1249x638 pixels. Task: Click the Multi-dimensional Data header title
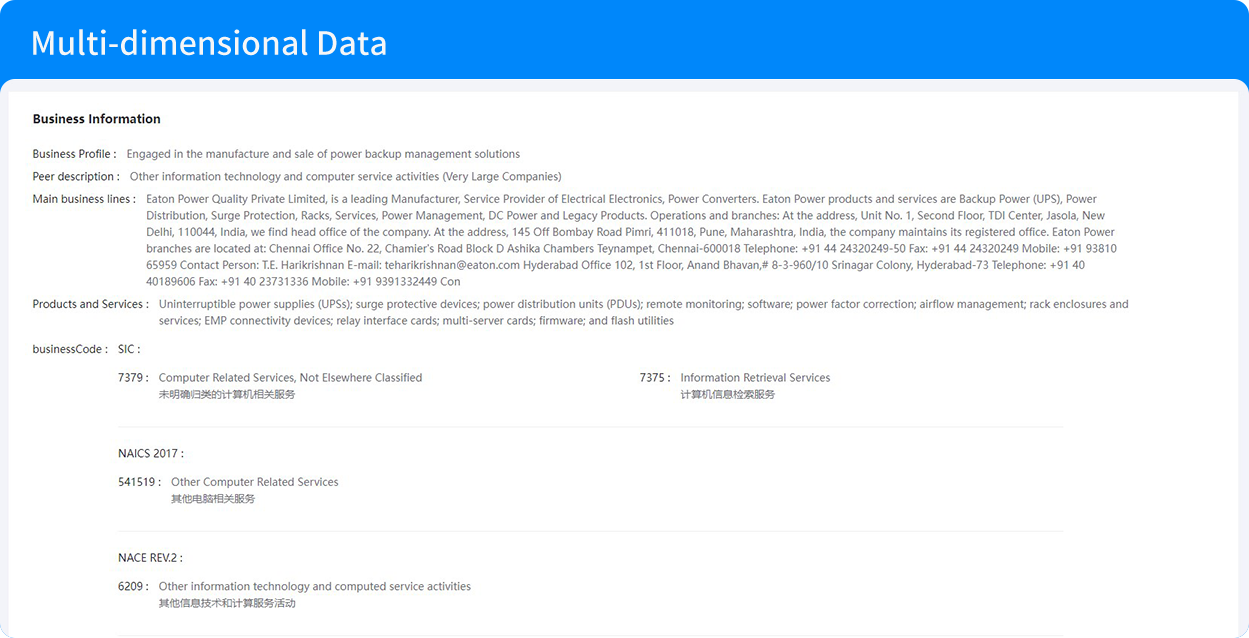tap(208, 43)
